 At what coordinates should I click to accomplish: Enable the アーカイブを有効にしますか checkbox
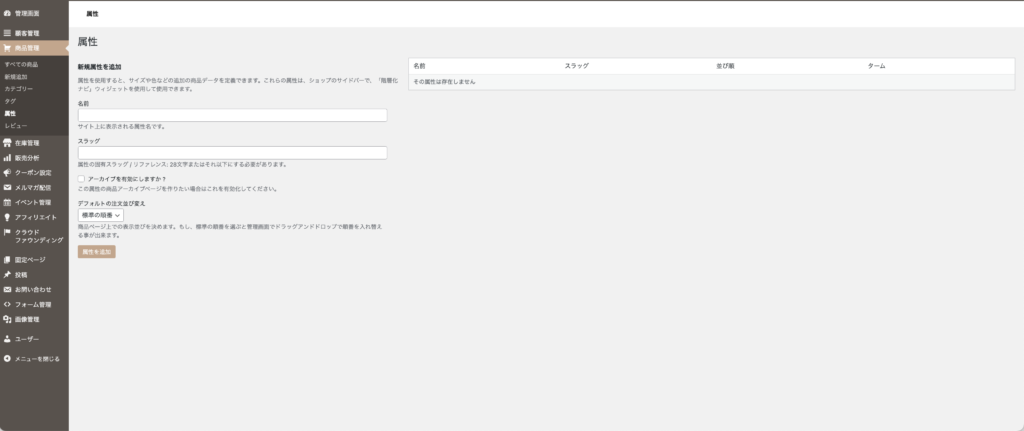click(x=81, y=178)
